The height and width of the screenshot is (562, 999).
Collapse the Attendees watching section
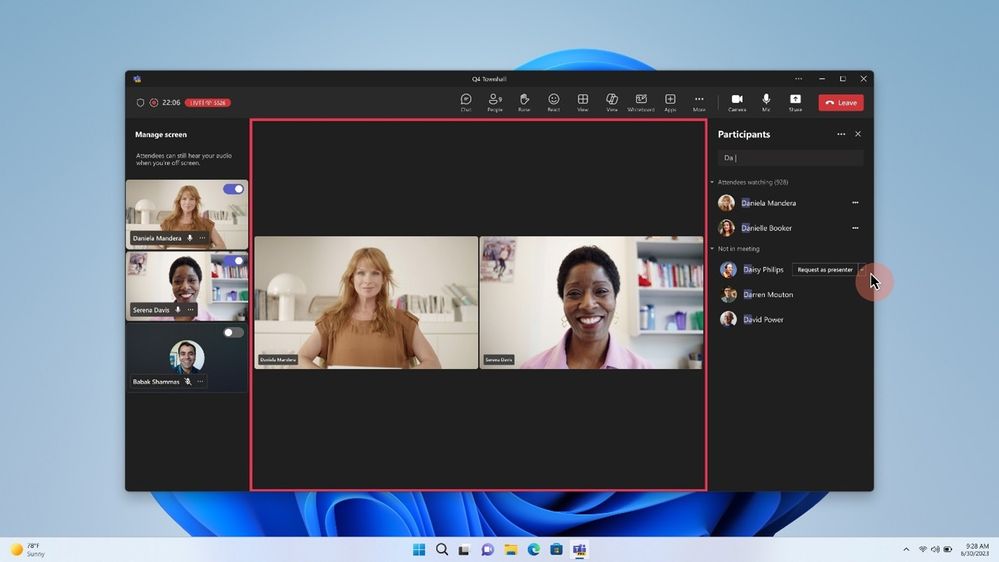(x=712, y=183)
